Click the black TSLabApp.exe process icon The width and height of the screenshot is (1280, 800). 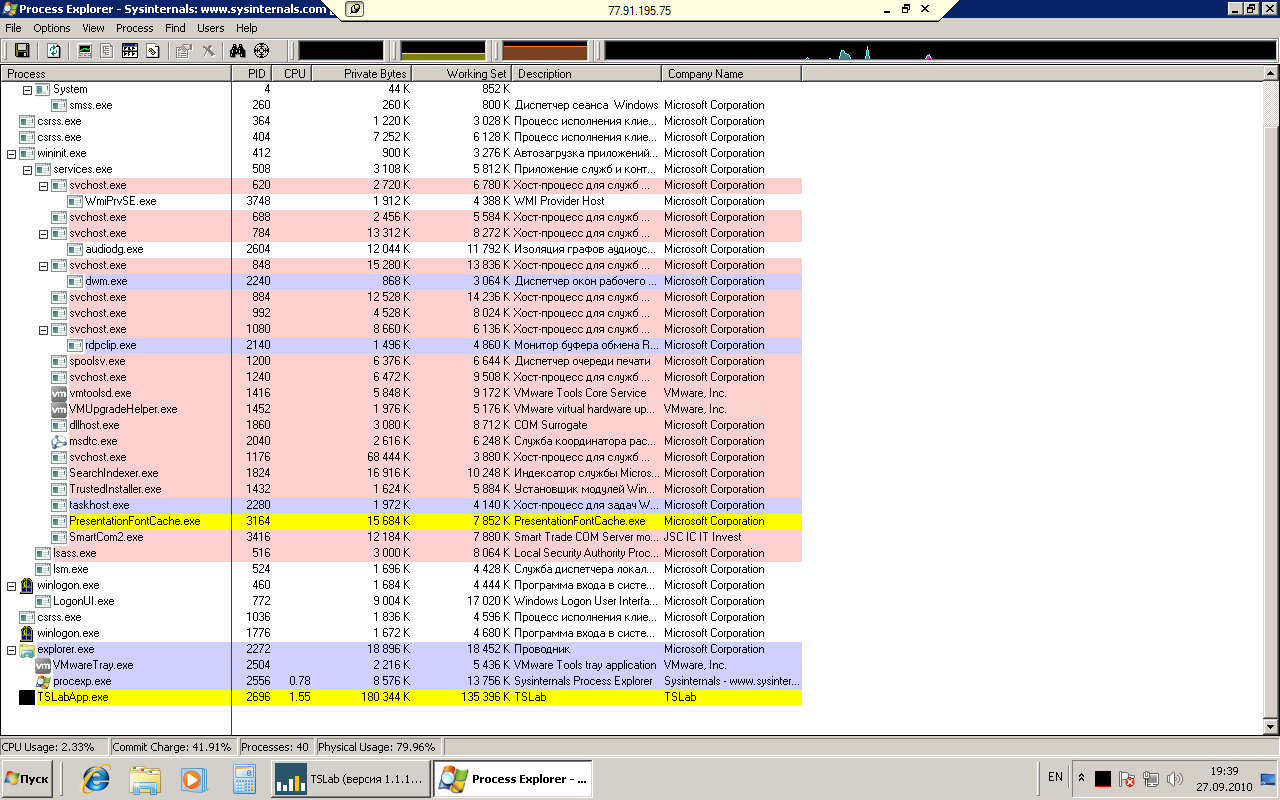point(27,697)
